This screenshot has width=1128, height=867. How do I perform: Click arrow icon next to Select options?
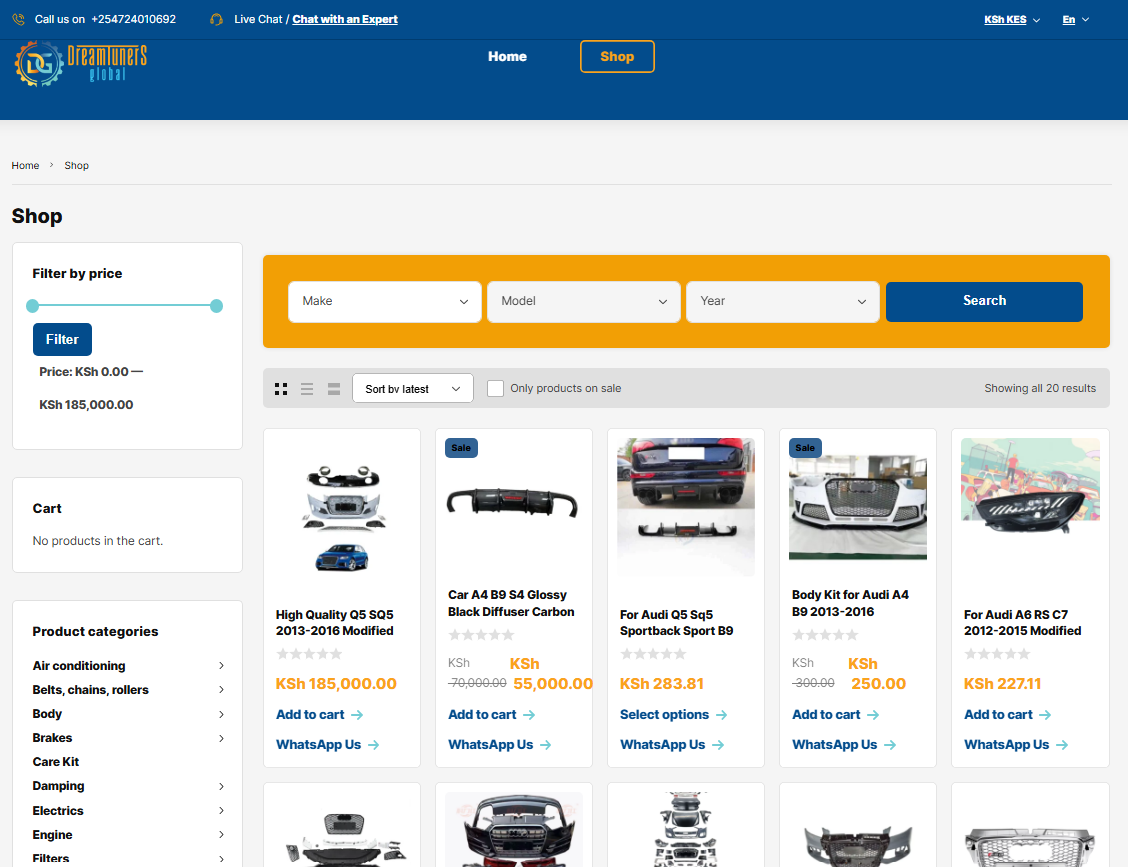click(x=721, y=715)
